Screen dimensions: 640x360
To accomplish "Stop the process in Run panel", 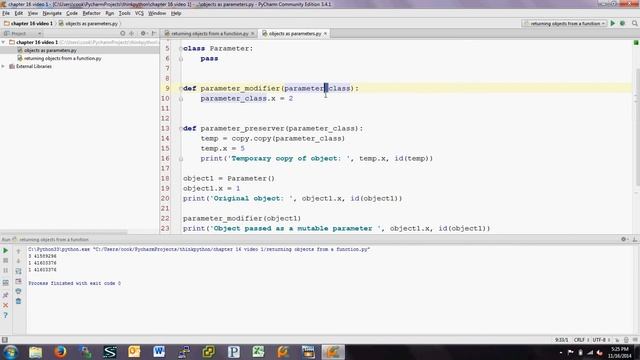I will click(5, 260).
